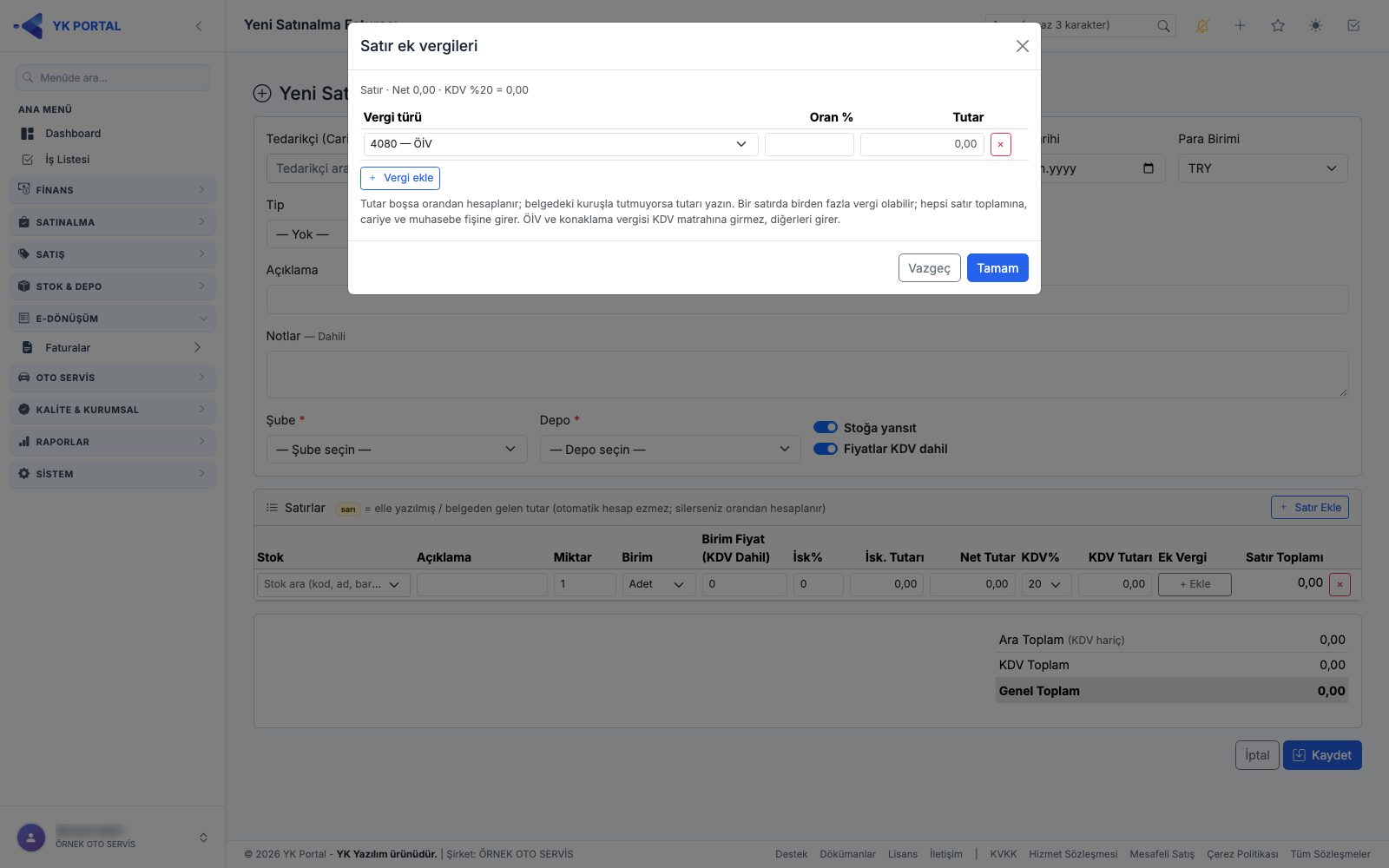
Task: Expand the Stok & Depo section
Action: 113,286
